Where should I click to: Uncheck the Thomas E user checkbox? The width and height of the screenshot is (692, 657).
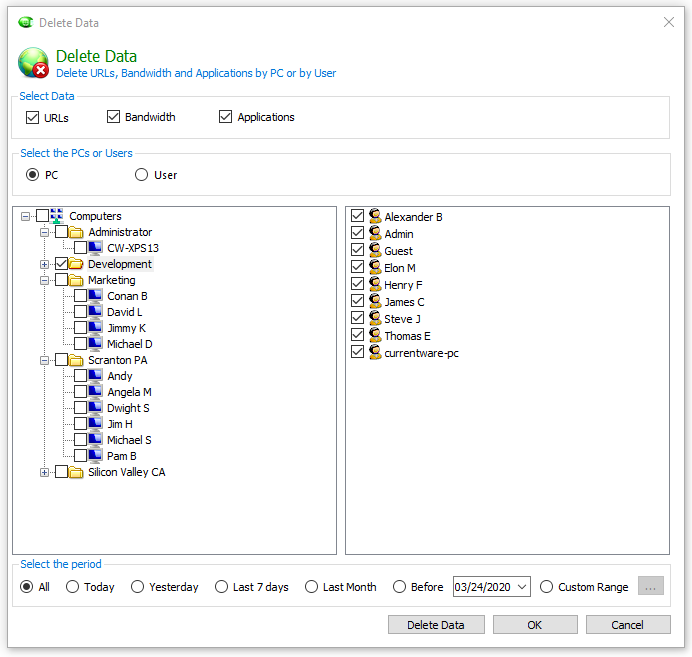(x=357, y=335)
